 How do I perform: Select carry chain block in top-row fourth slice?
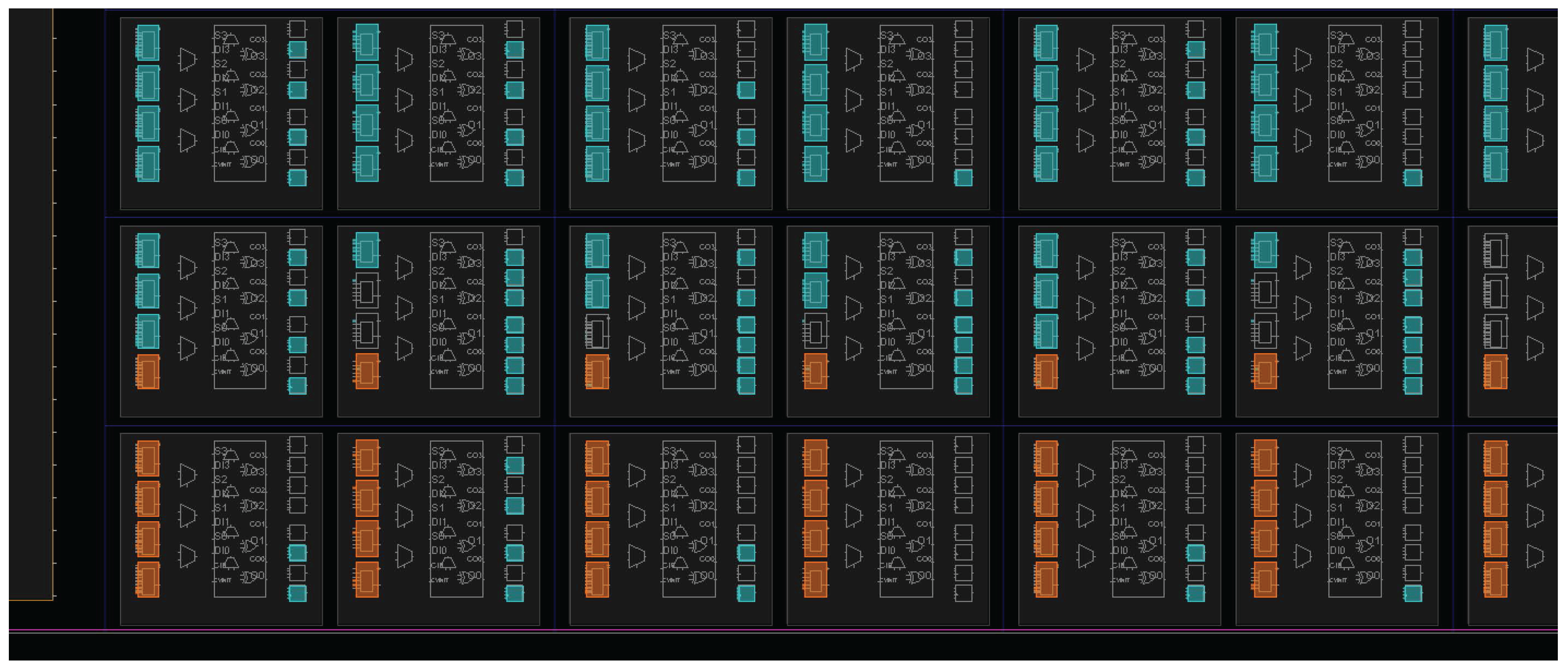tap(906, 103)
